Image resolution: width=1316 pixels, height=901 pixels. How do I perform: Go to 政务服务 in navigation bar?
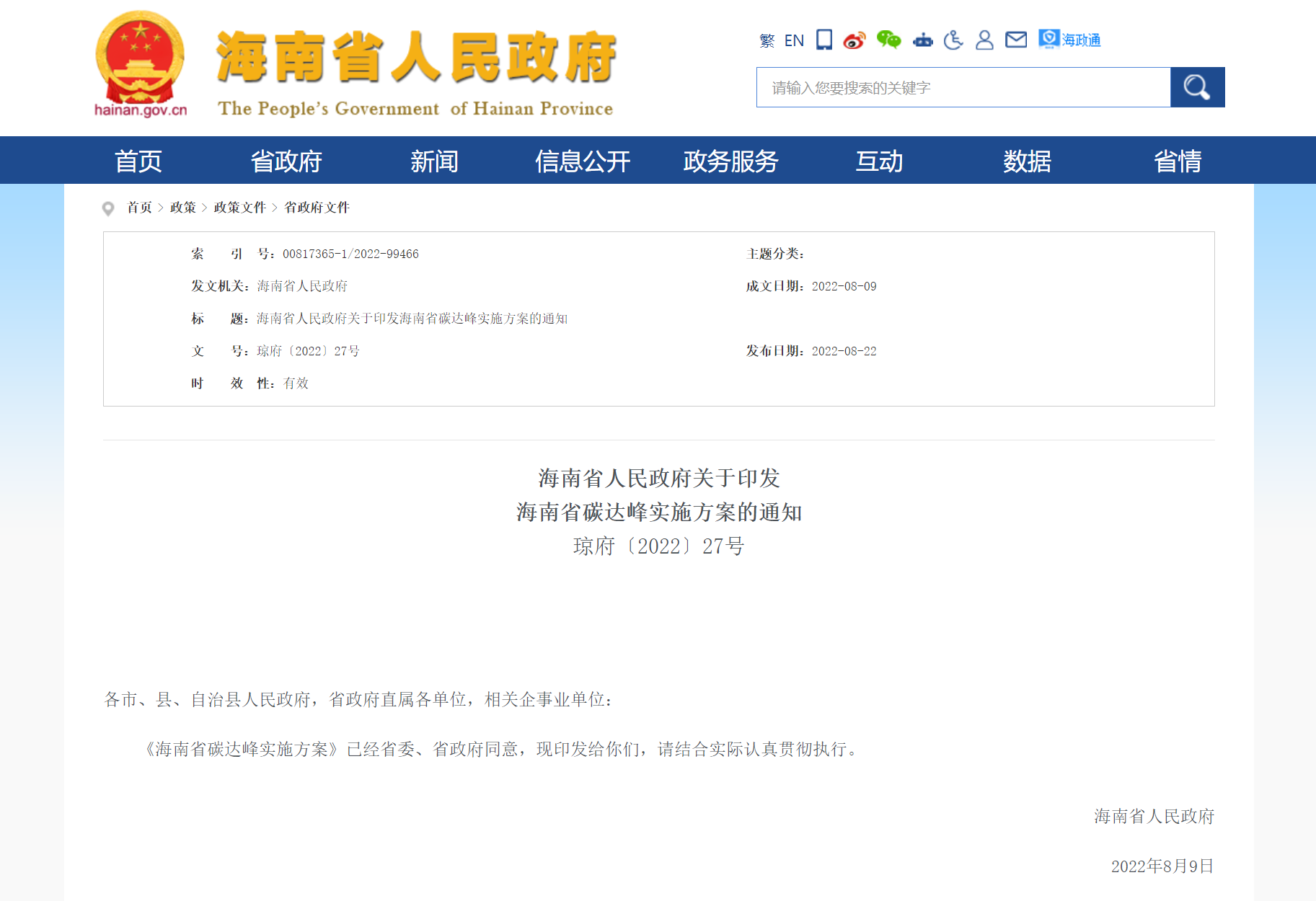tap(730, 161)
